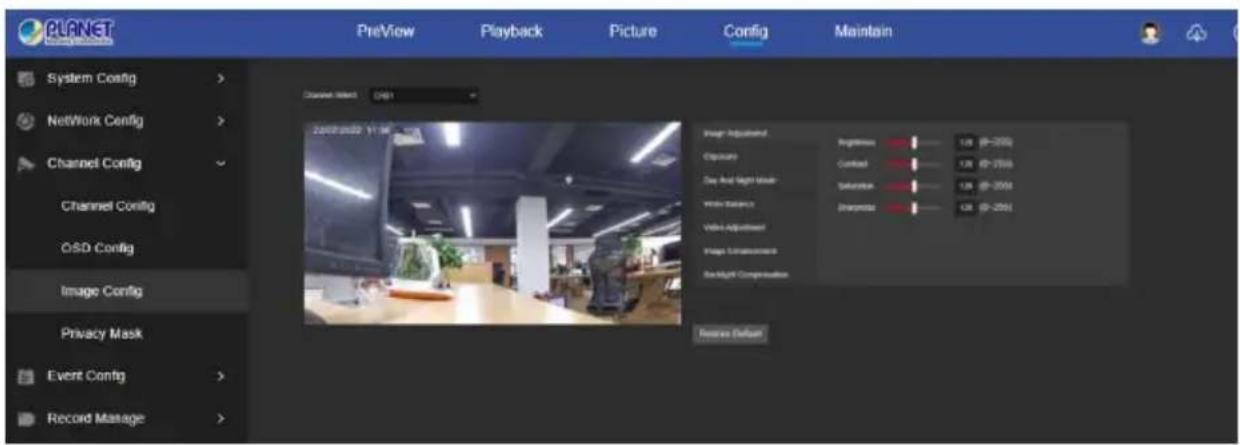The height and width of the screenshot is (445, 1240).
Task: Click the Sharpness value field
Action: coord(965,207)
